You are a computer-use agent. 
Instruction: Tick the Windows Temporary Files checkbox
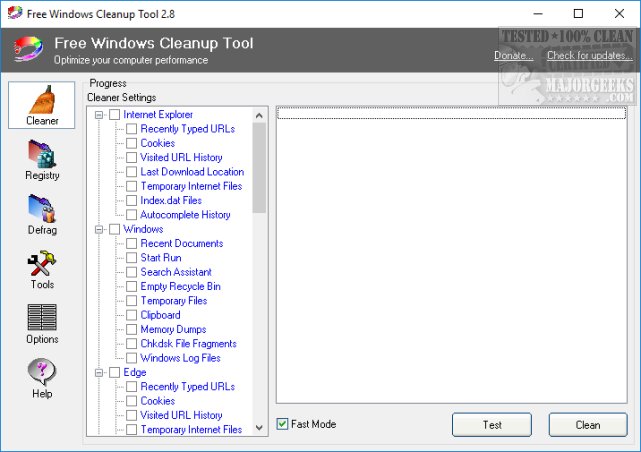coord(131,300)
